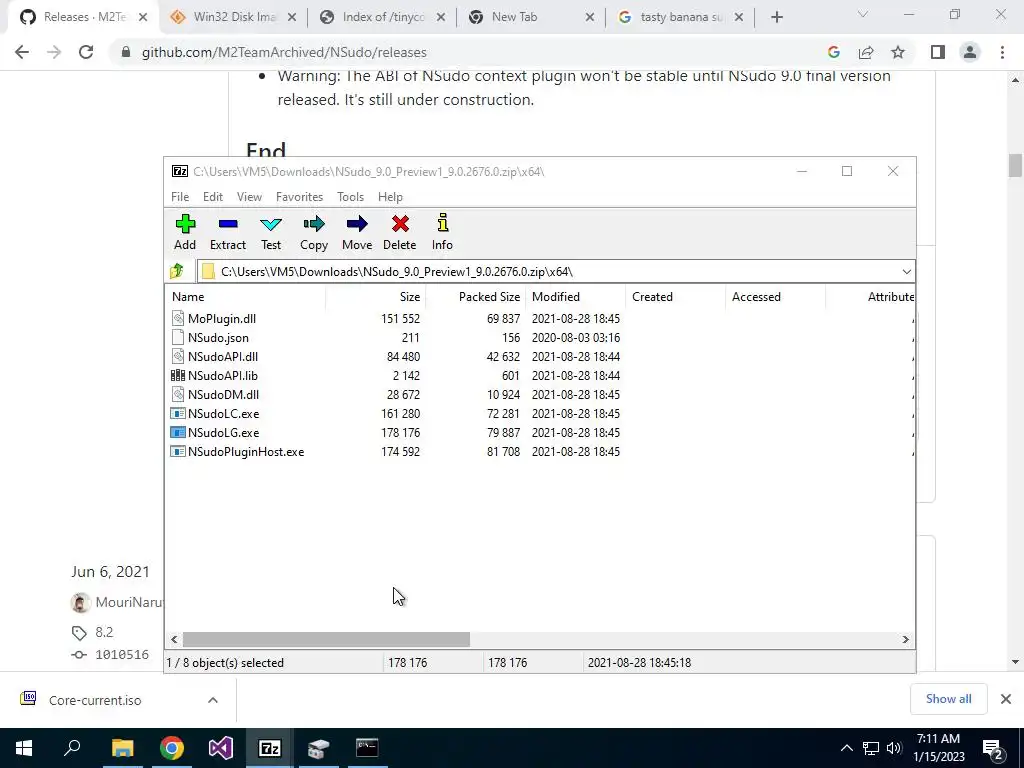Open the Core-current.iso download item
The height and width of the screenshot is (768, 1024).
(95, 700)
